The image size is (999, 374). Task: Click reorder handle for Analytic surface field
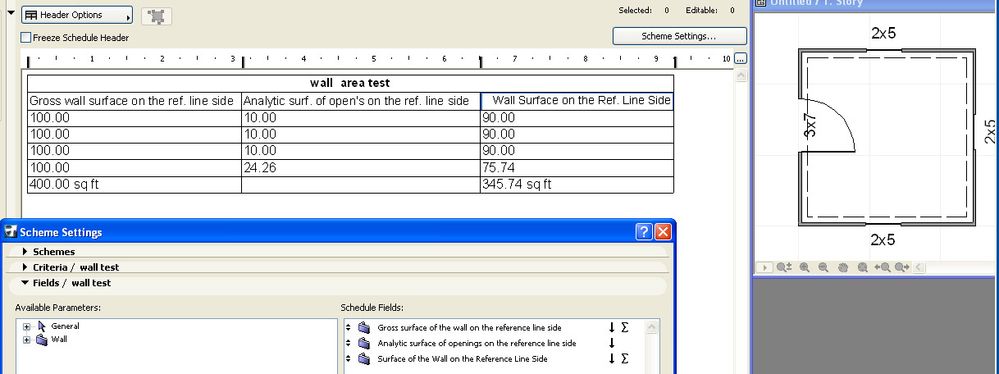[349, 343]
